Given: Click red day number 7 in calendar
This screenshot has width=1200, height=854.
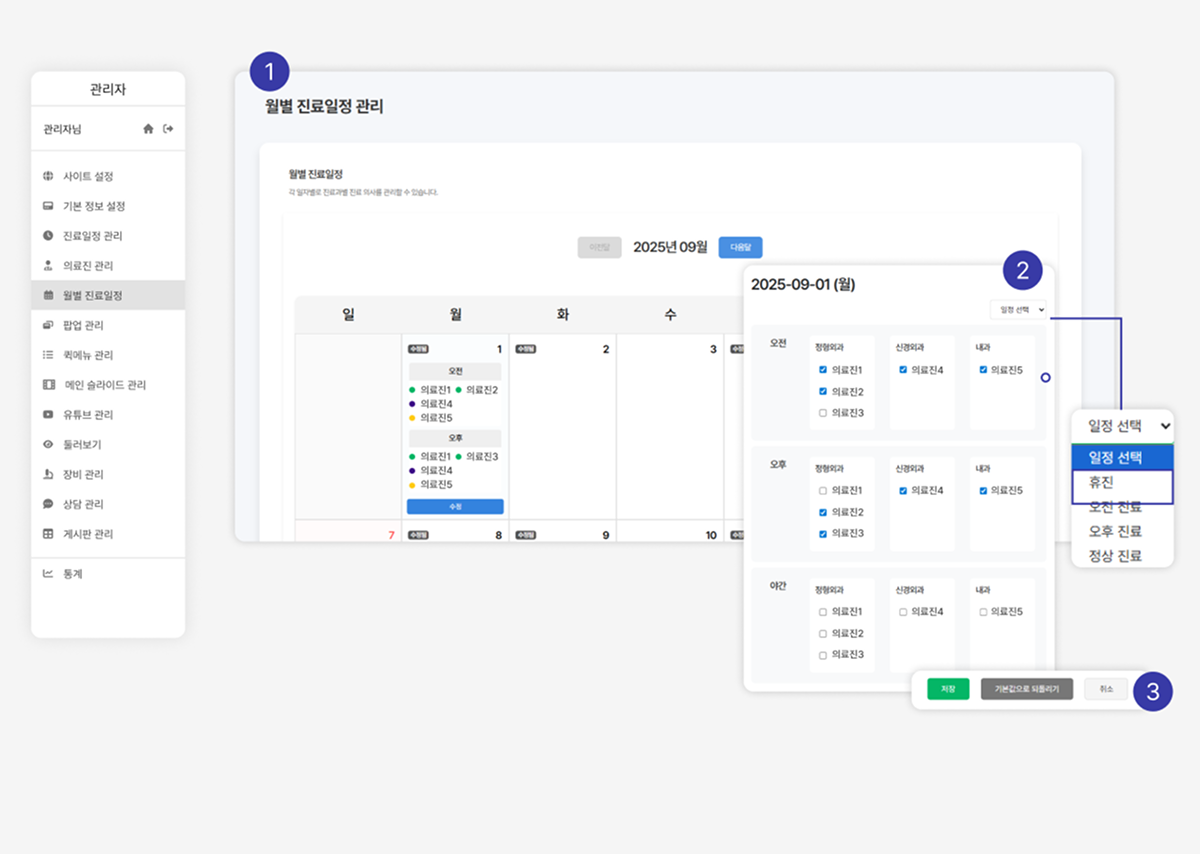Looking at the screenshot, I should (x=391, y=536).
